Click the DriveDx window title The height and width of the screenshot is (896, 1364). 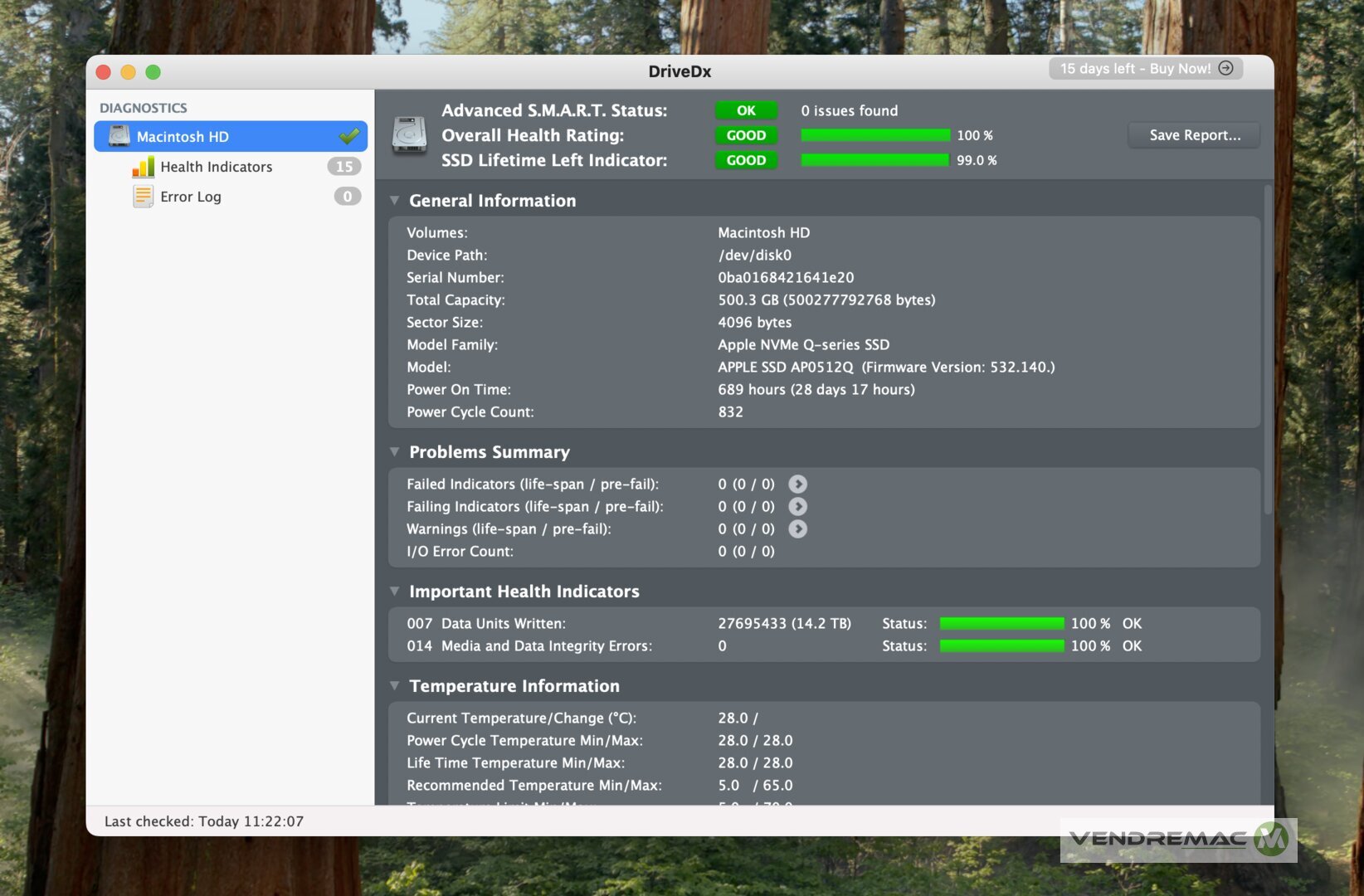680,71
